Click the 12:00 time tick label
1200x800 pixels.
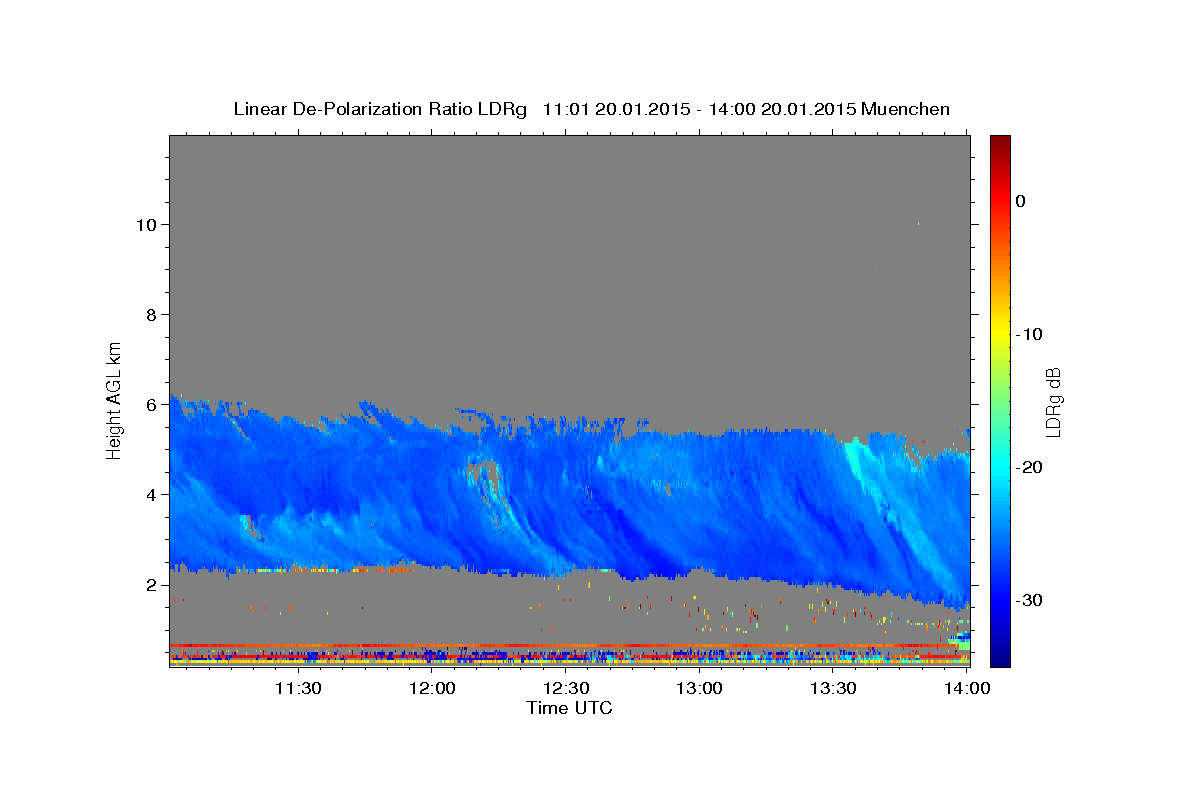point(433,688)
